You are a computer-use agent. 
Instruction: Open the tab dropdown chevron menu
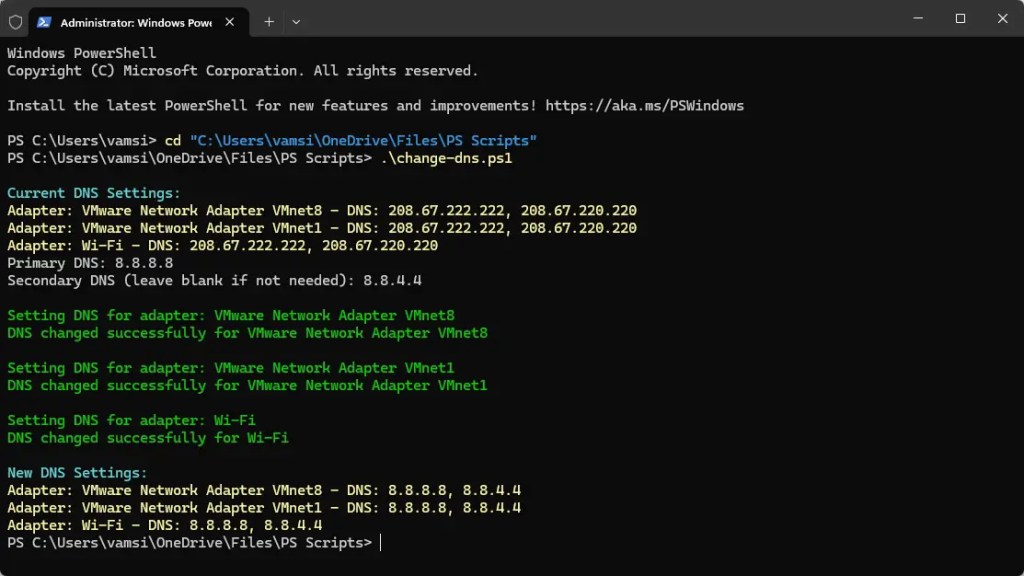click(x=296, y=21)
